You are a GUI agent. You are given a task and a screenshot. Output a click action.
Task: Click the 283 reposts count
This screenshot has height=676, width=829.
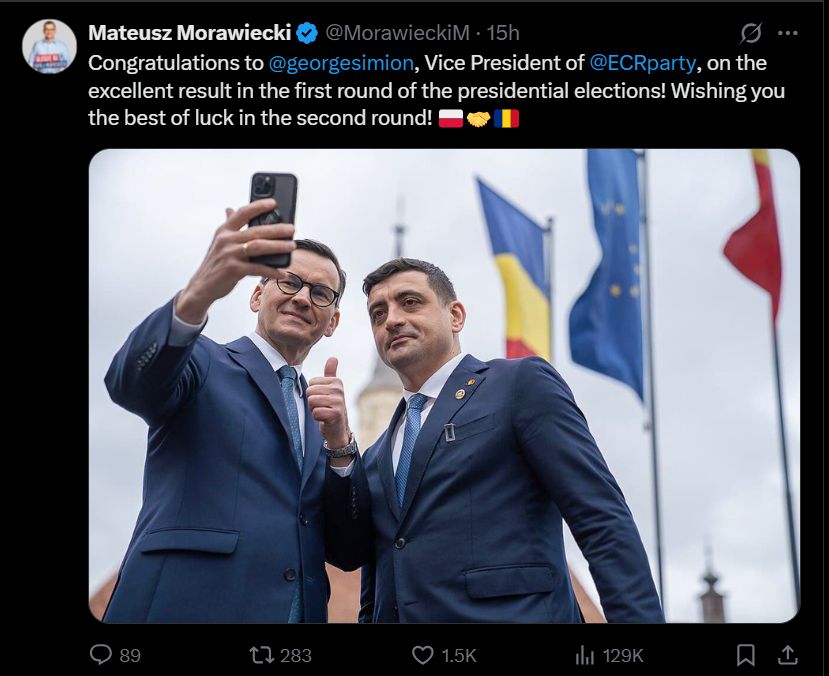(296, 656)
